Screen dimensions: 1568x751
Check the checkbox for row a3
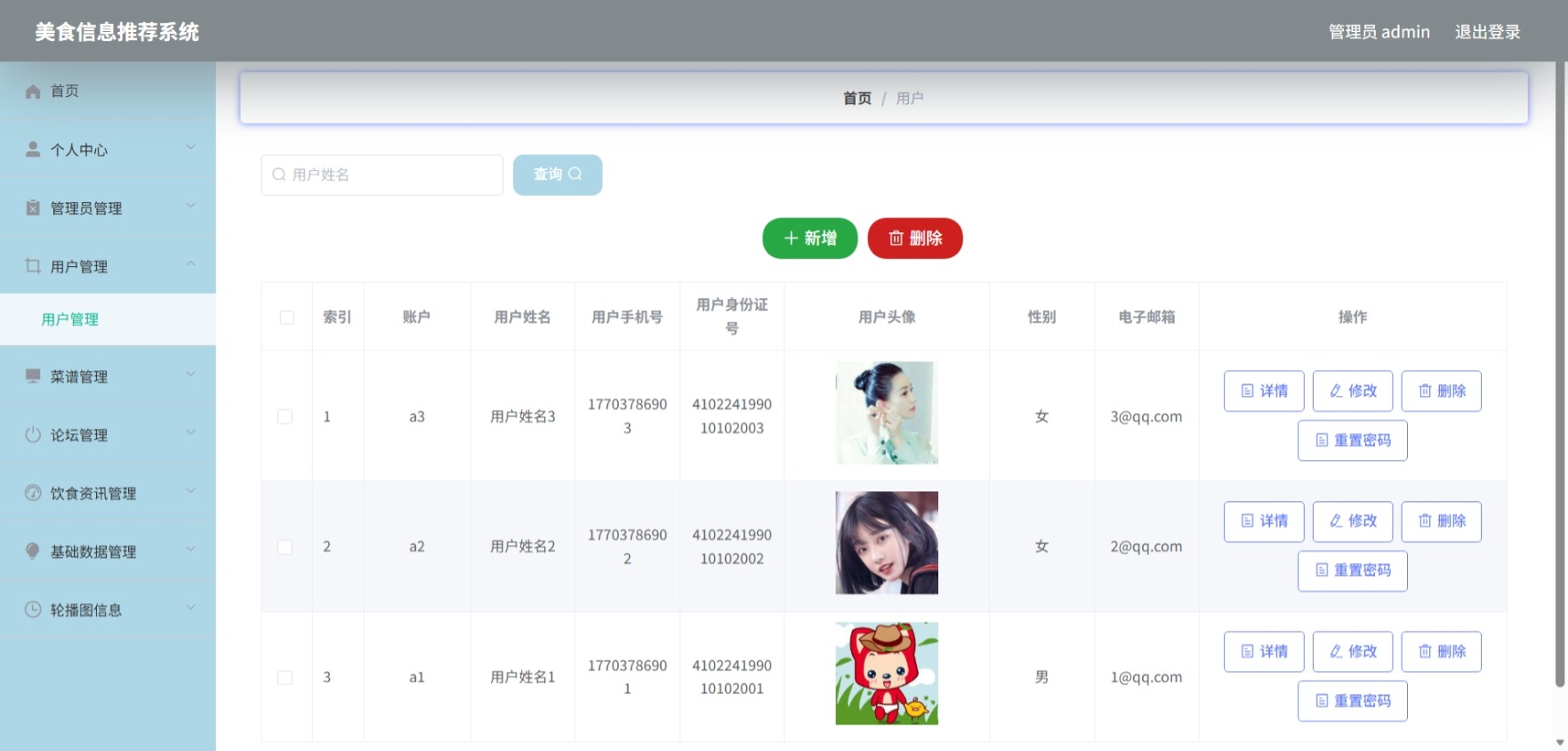[x=285, y=416]
